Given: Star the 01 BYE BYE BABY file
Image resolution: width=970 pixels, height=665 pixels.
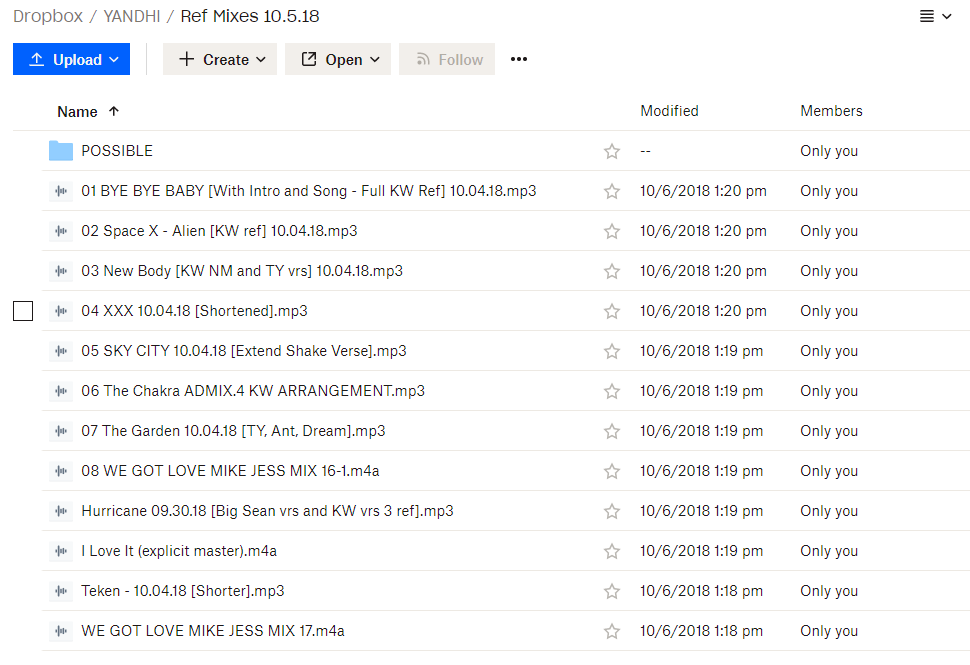Looking at the screenshot, I should 612,191.
